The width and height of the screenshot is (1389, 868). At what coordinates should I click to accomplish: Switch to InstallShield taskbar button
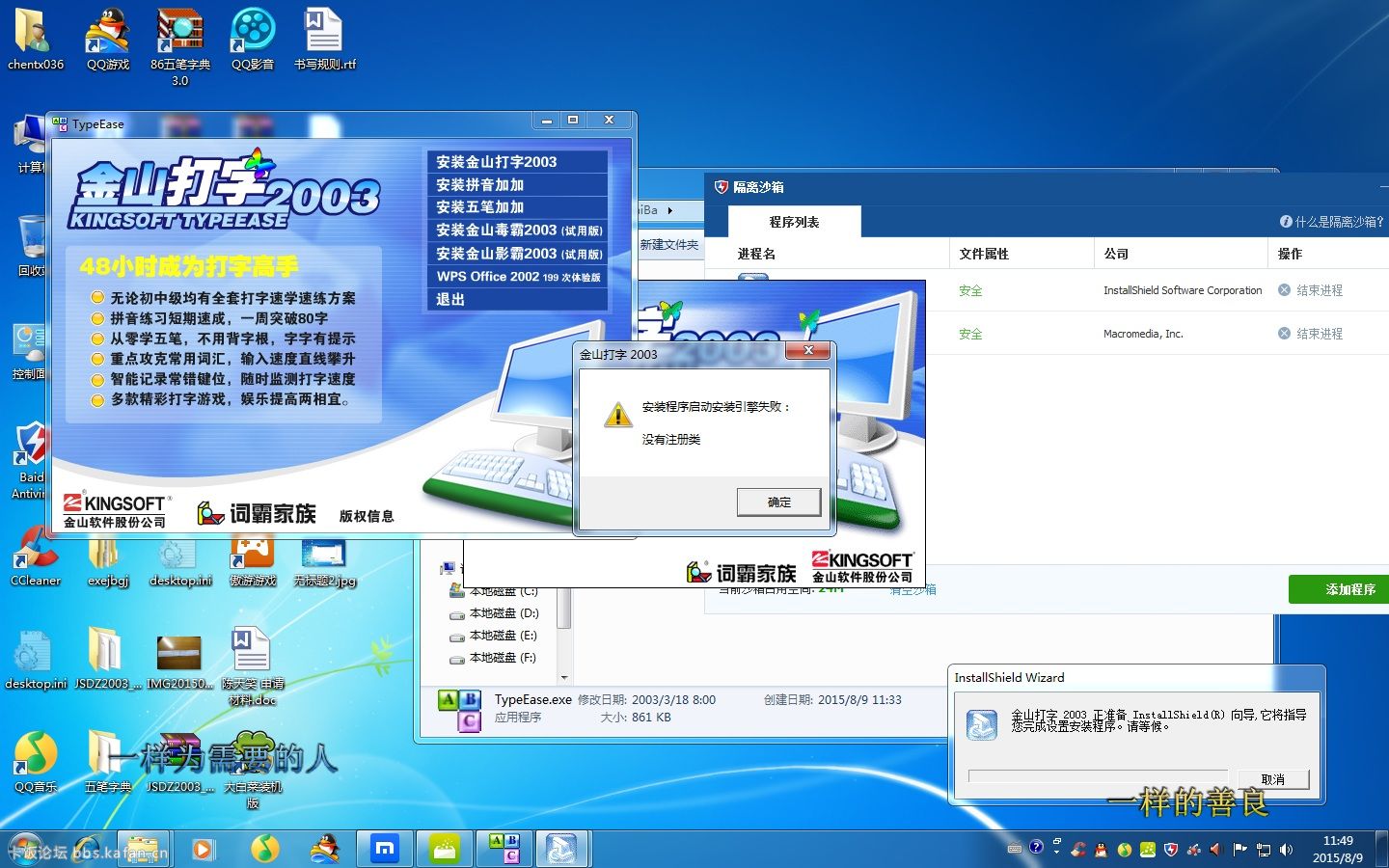tap(563, 849)
